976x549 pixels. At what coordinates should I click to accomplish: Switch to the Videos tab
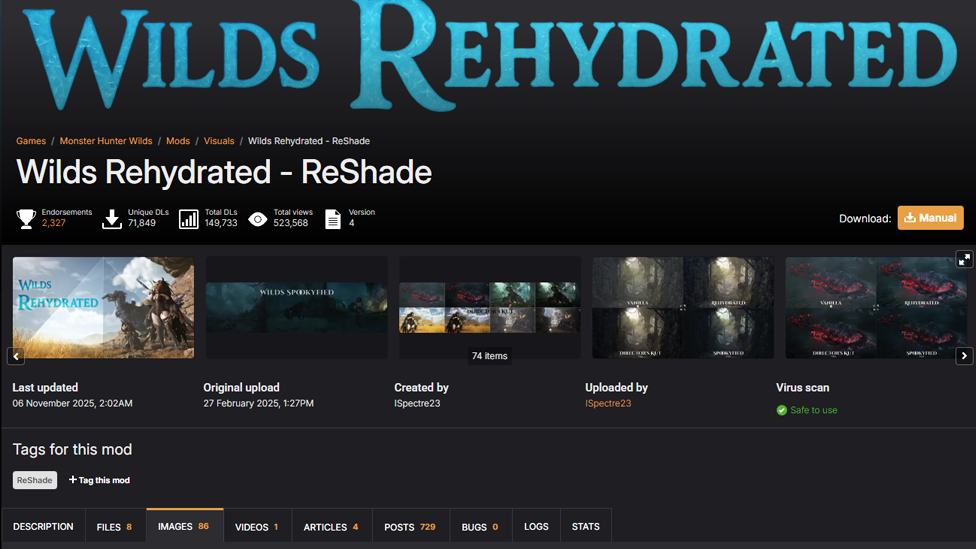(x=256, y=527)
